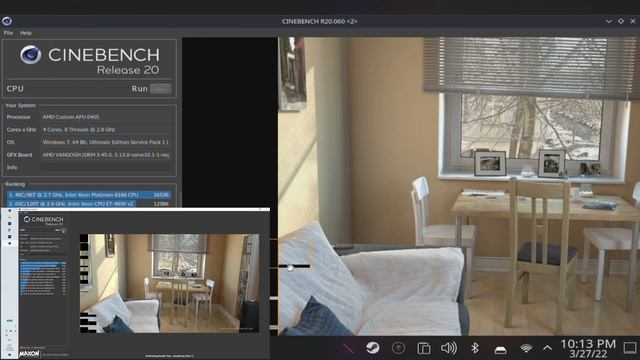
Task: Open the Bluetooth tray icon
Action: pyautogui.click(x=475, y=348)
